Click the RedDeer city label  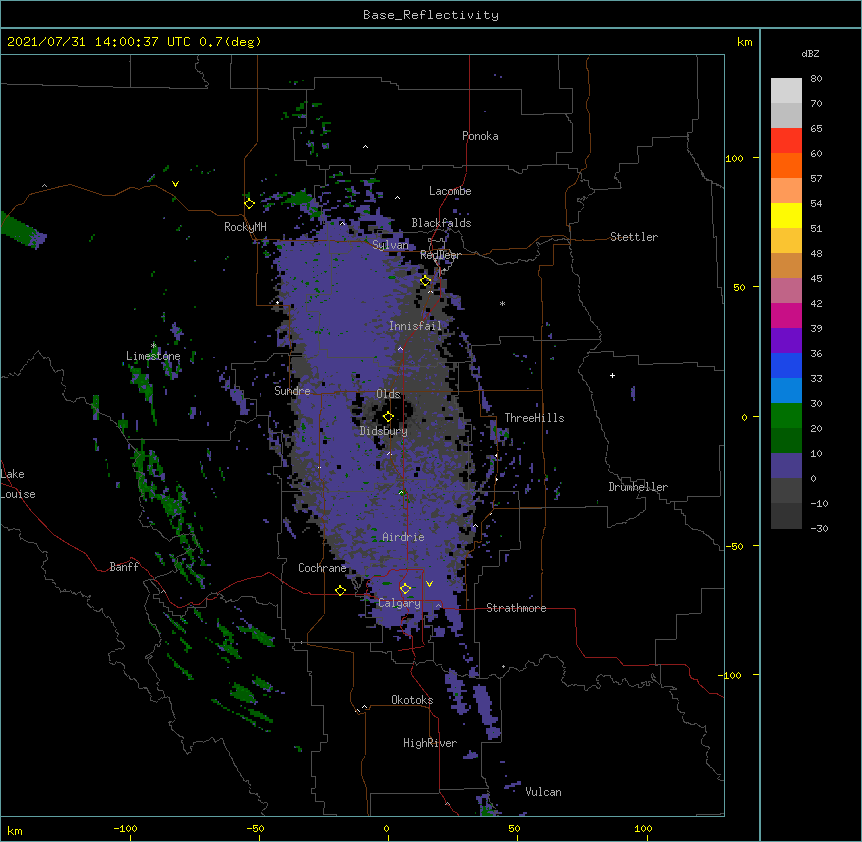(440, 255)
